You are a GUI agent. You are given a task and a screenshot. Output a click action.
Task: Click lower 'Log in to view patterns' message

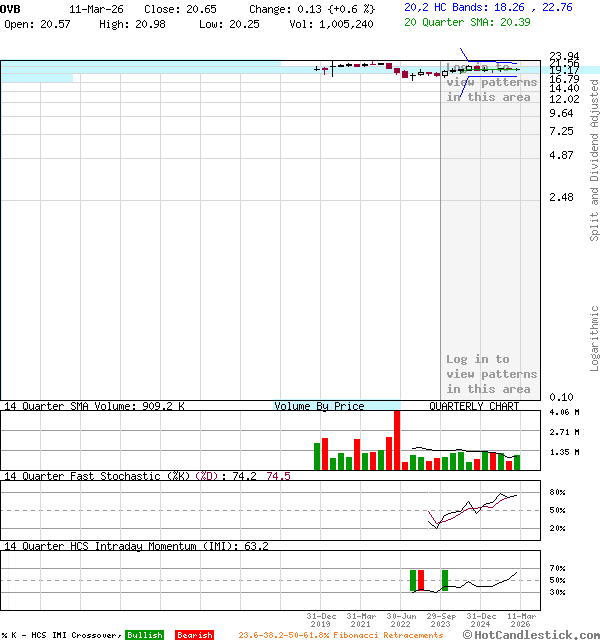[490, 374]
